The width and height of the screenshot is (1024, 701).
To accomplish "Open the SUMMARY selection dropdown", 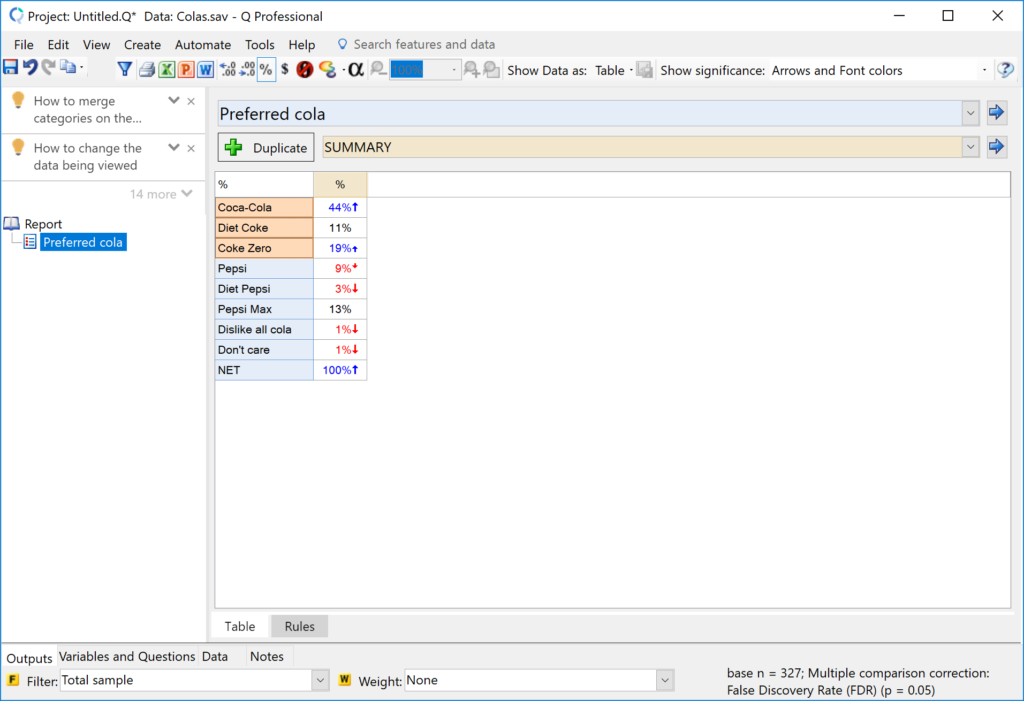I will pyautogui.click(x=970, y=147).
